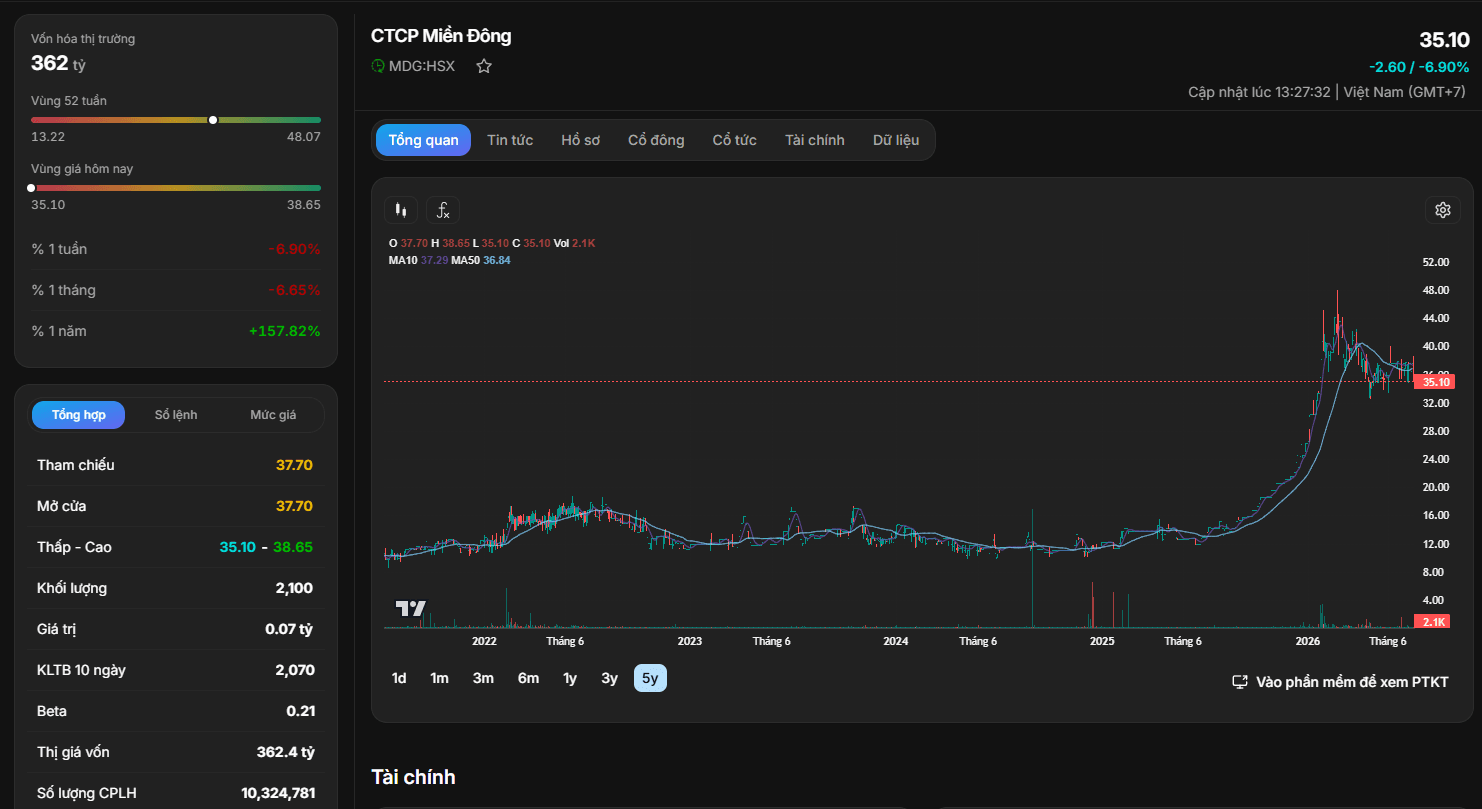Viewport: 1482px width, 809px height.
Task: Click the clock icon beside MDG:HSX
Action: coord(378,66)
